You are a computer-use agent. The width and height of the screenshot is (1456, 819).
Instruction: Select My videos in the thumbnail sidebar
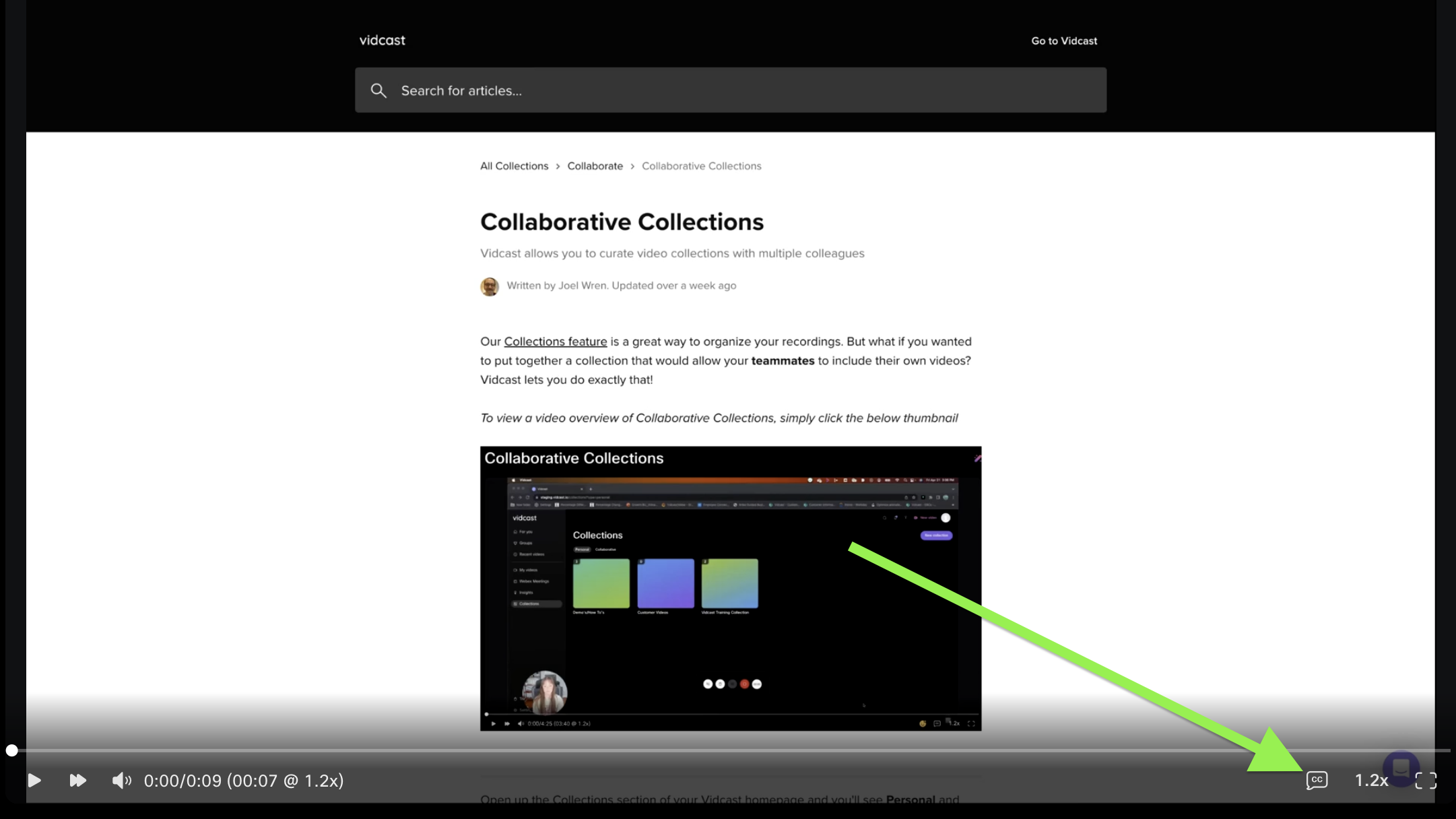(526, 570)
